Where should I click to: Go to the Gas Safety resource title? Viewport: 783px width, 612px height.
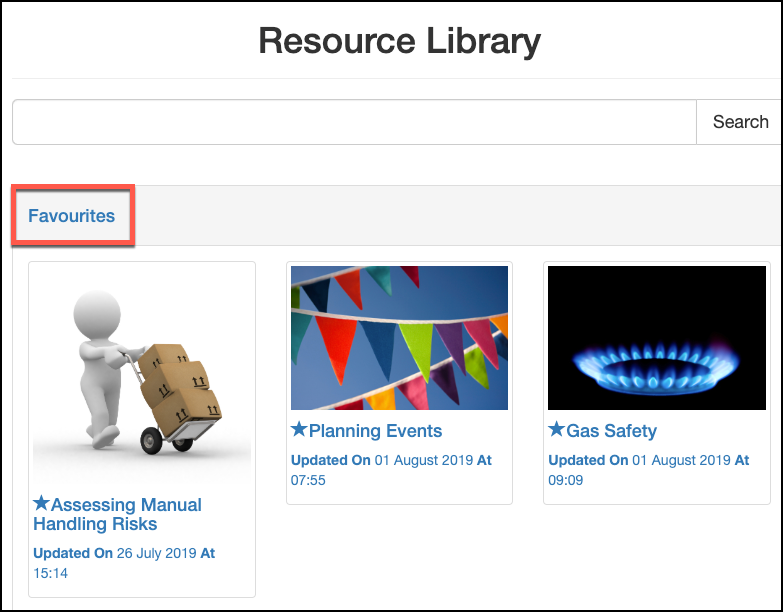click(611, 431)
